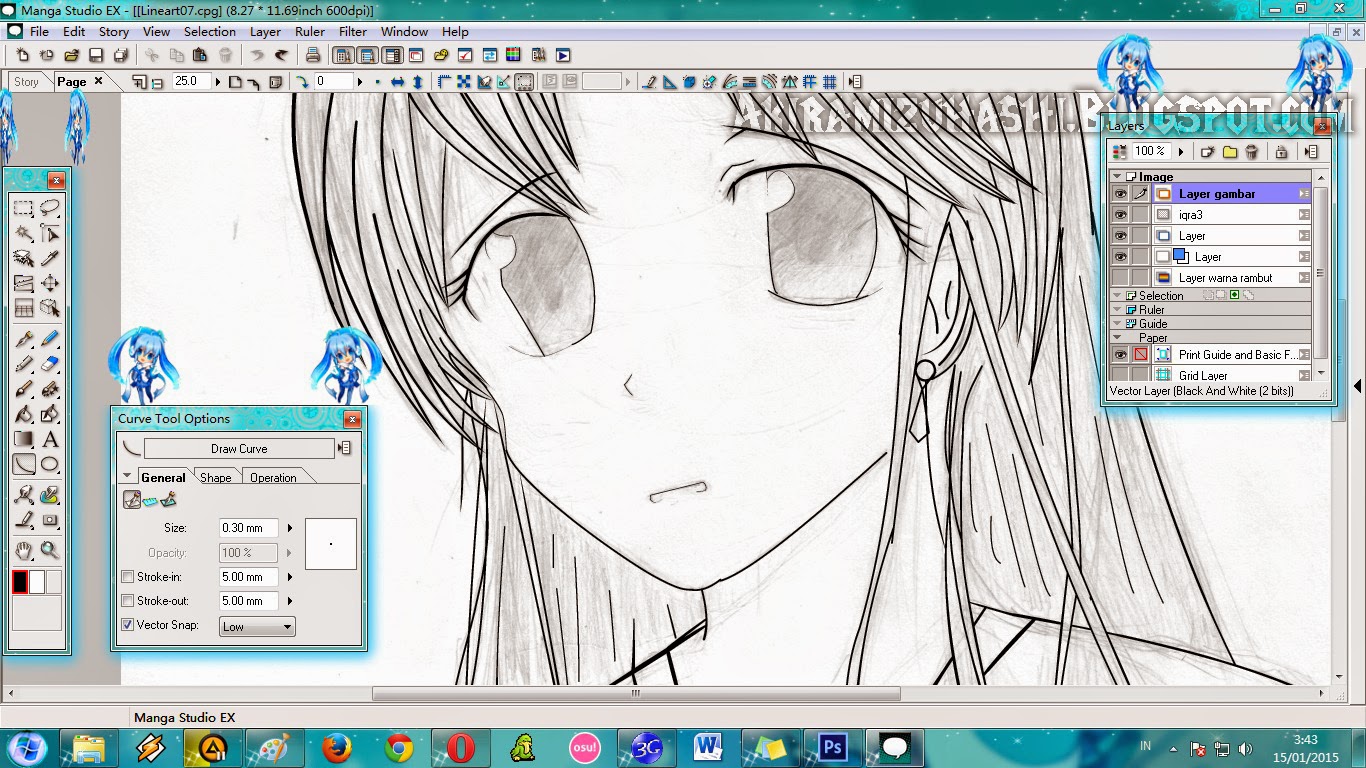Image resolution: width=1366 pixels, height=768 pixels.
Task: Click the Draw Curve button
Action: click(239, 449)
